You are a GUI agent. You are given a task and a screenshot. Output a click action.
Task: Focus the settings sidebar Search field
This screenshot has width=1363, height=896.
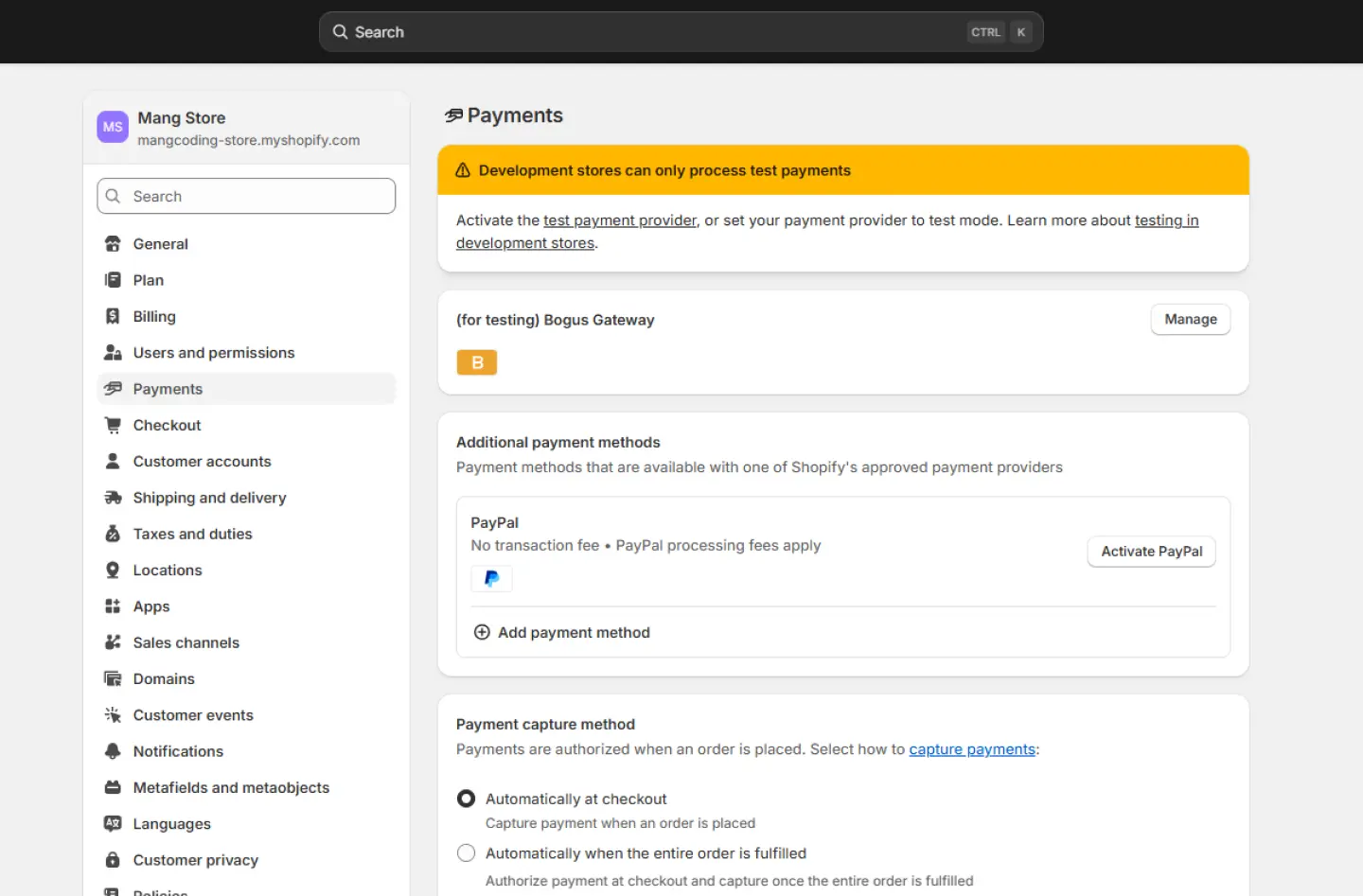pyautogui.click(x=246, y=196)
